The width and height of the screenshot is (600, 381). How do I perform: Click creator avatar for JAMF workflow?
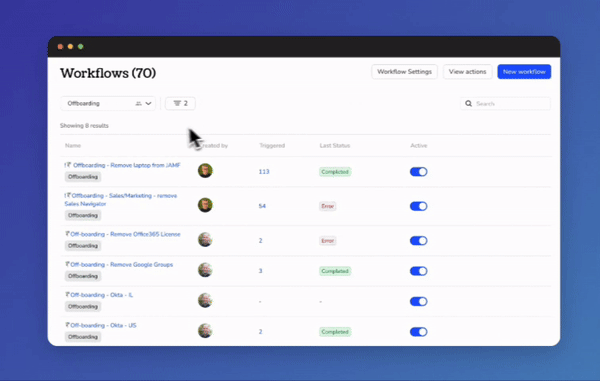pos(205,171)
